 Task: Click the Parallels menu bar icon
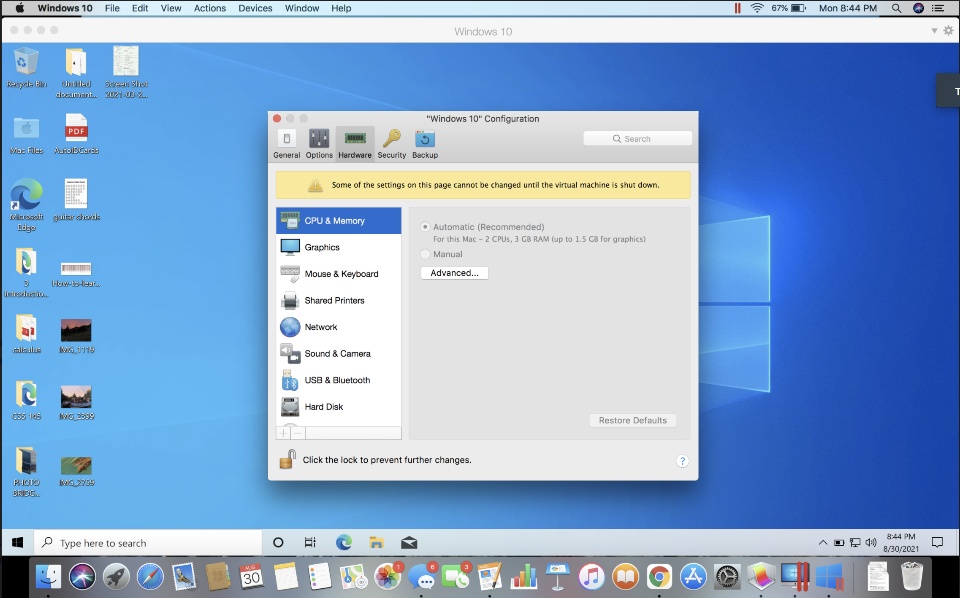pos(738,8)
